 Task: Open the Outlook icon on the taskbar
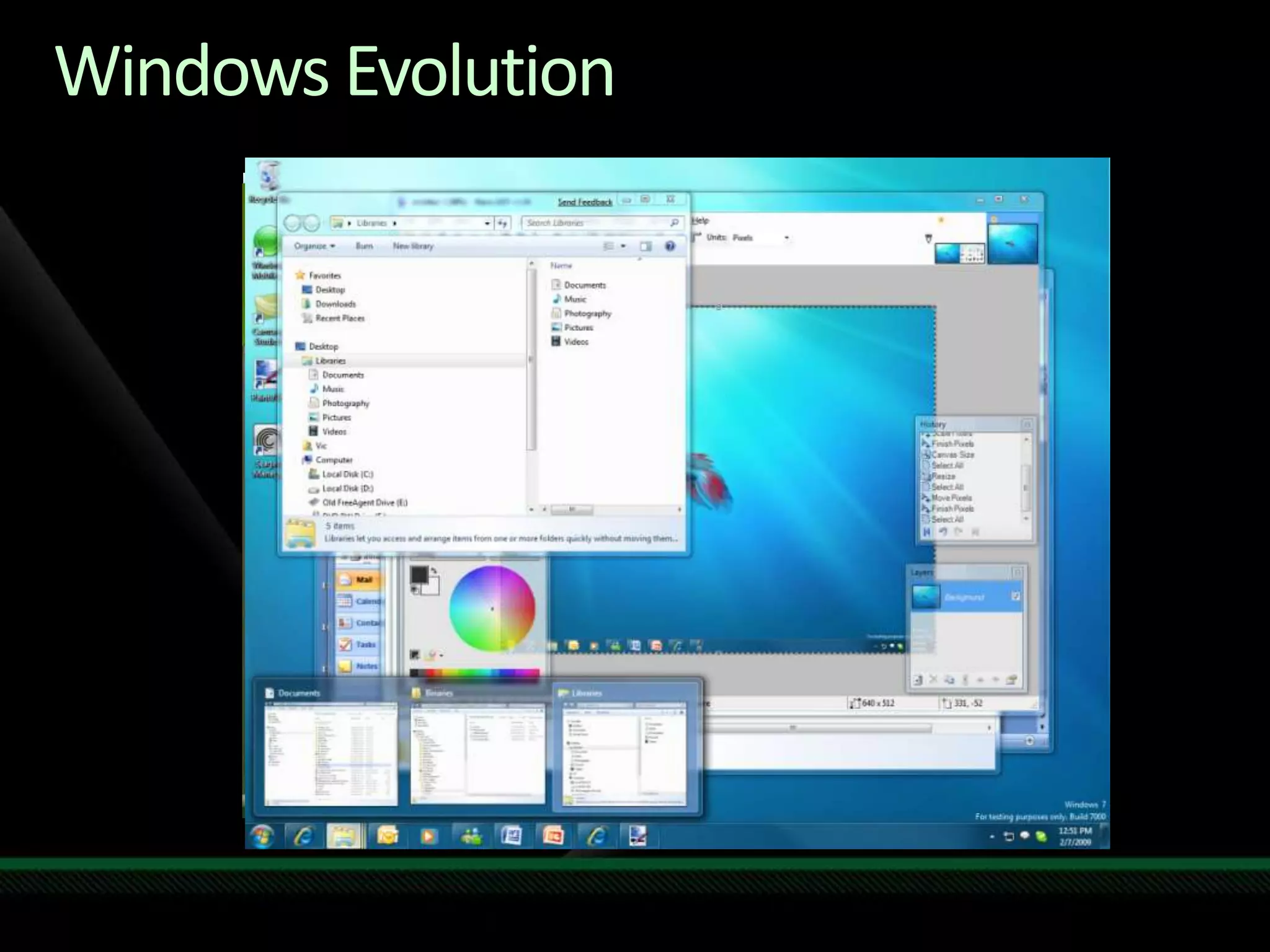click(x=387, y=837)
